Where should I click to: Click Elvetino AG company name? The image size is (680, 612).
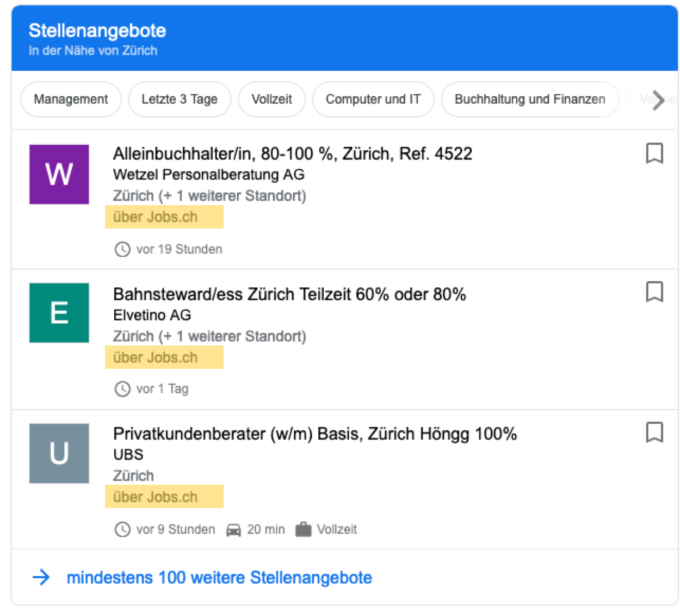pos(152,315)
